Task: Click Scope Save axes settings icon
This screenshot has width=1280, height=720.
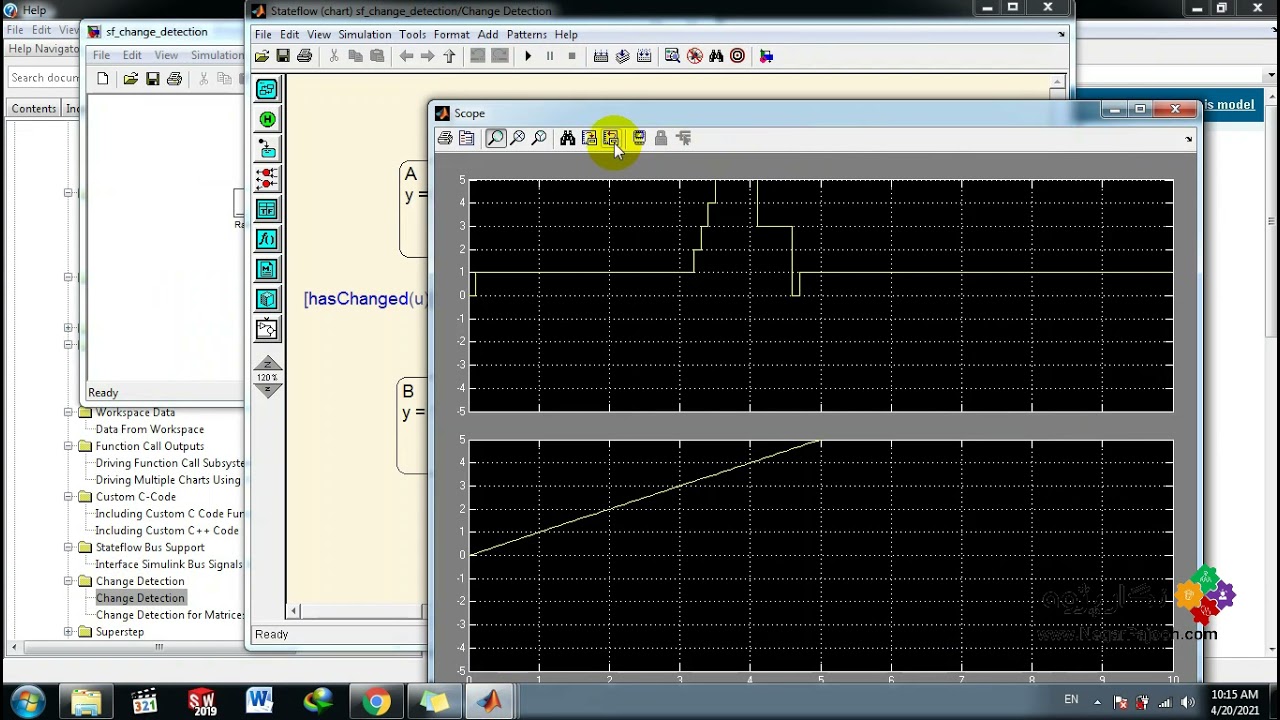Action: [589, 138]
